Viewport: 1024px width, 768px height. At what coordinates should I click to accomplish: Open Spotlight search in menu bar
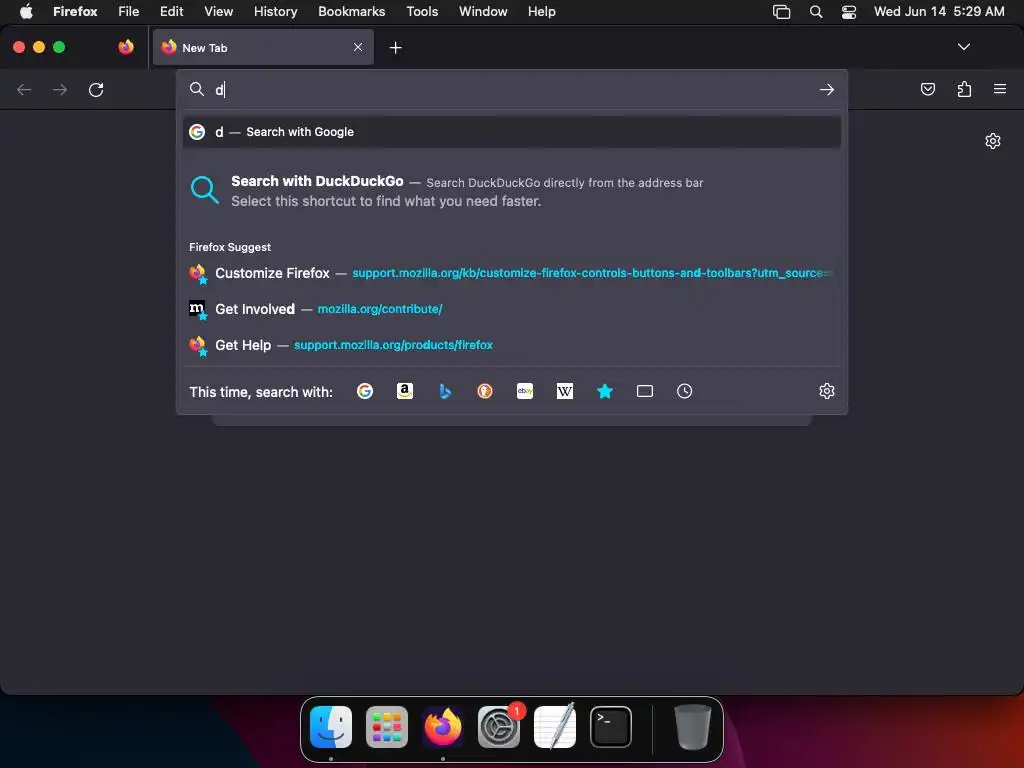coord(816,11)
